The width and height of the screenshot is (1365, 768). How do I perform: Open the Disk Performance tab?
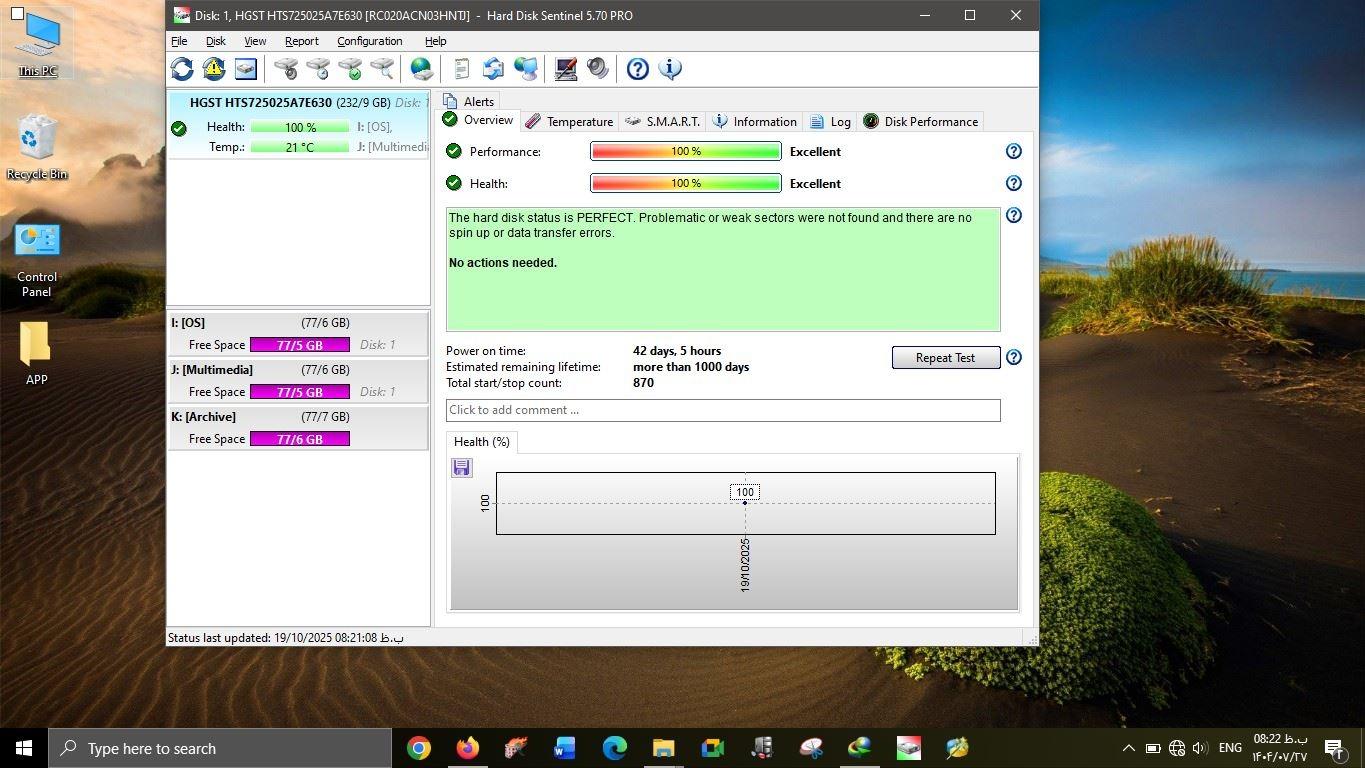point(921,121)
